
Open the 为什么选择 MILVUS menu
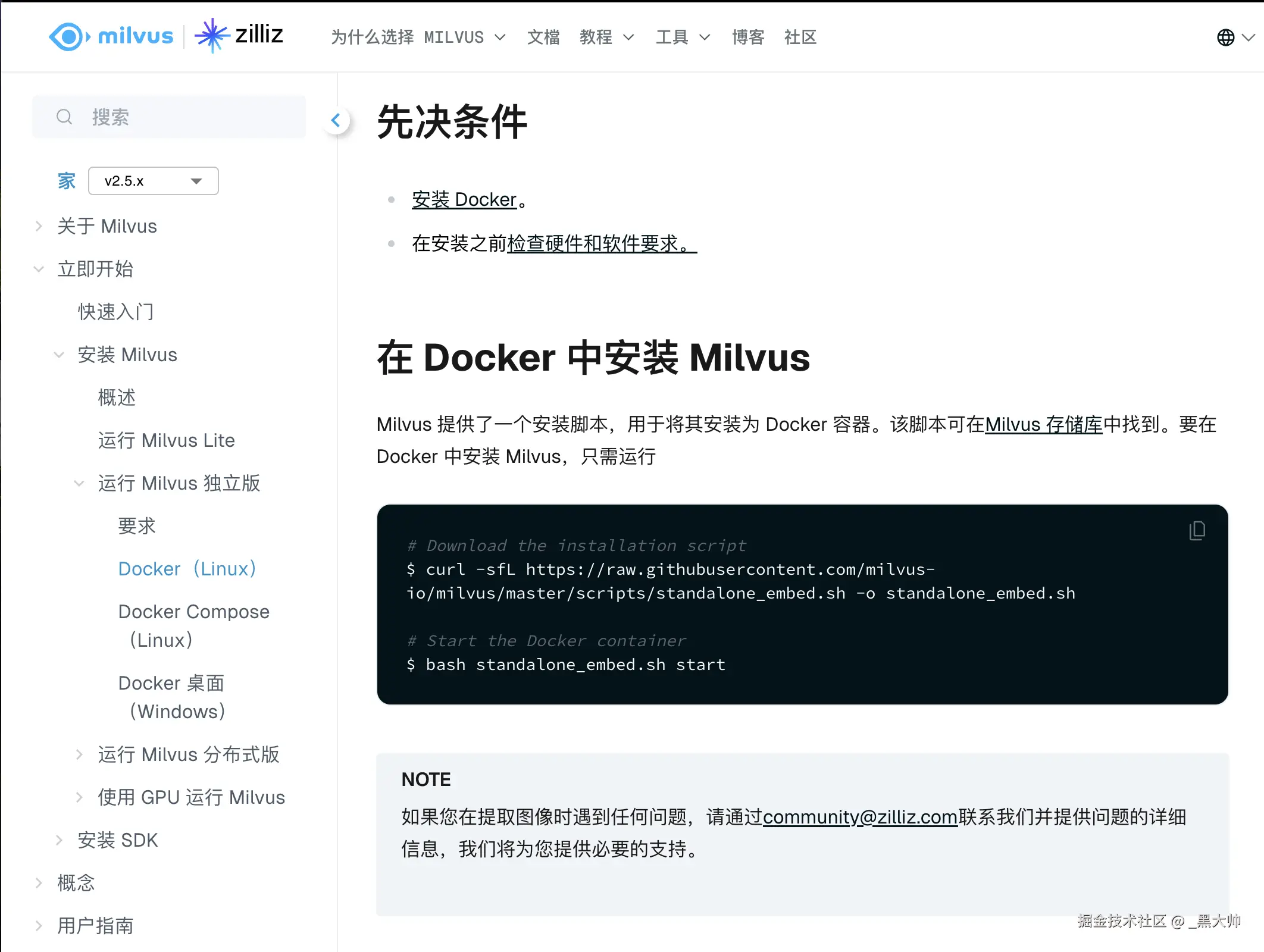pyautogui.click(x=418, y=37)
